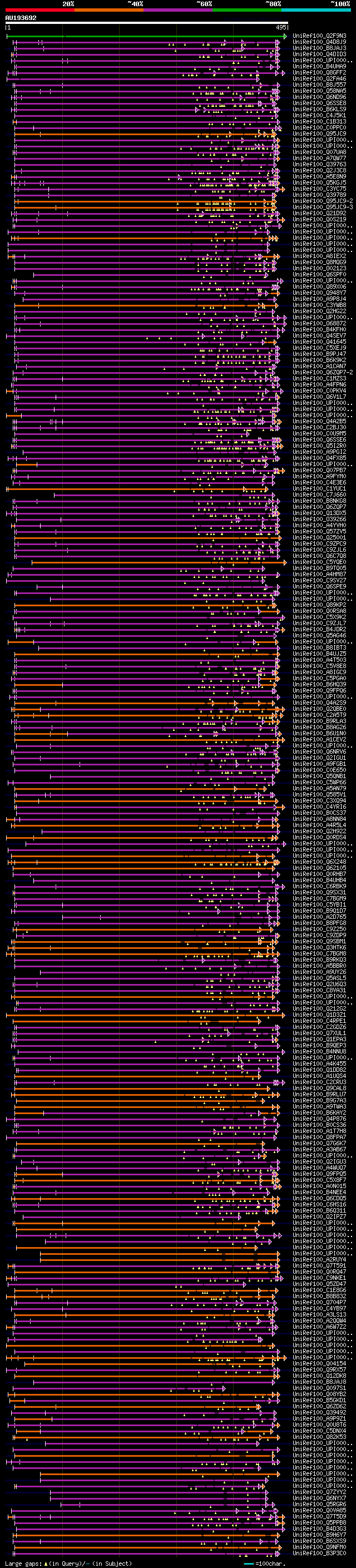Image resolution: width=356 pixels, height=1568 pixels.
Task: Open hit UniRef100_C4J5K1
Action: pos(319,115)
